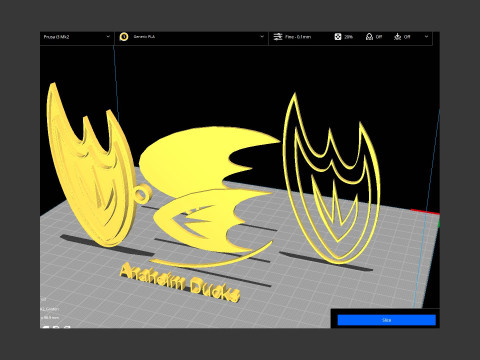Image resolution: width=480 pixels, height=360 pixels.
Task: Select the Fine - 0.1mm profile label
Action: 298,37
